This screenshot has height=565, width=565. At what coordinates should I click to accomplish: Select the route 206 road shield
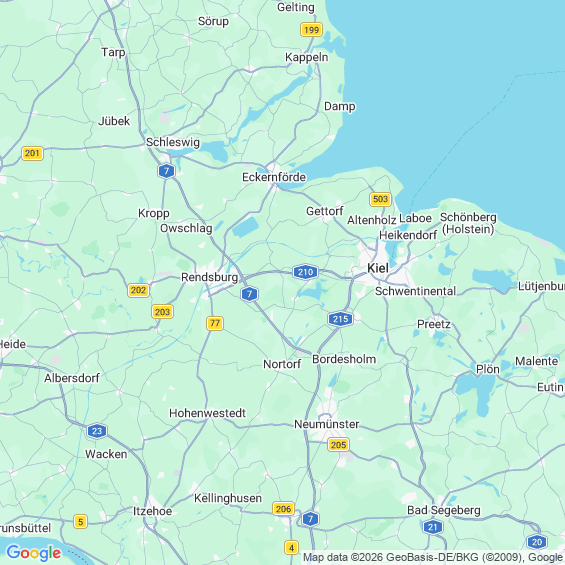point(283,509)
